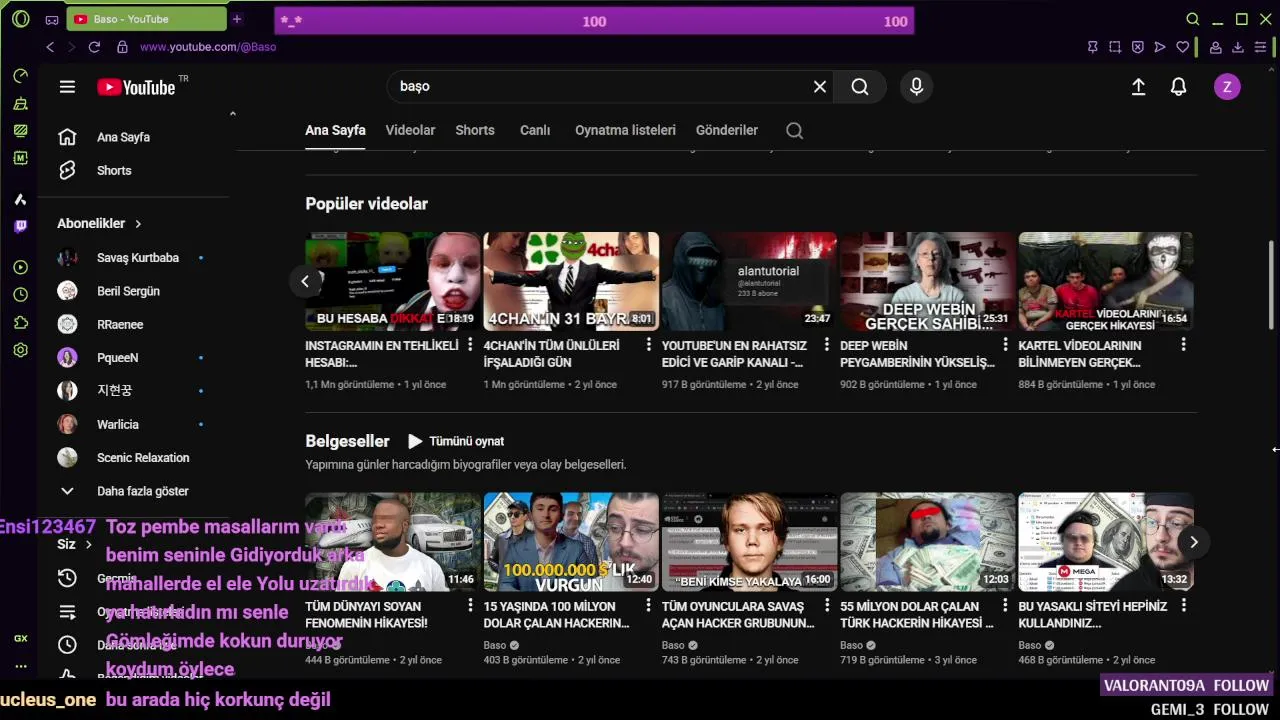Image resolution: width=1280 pixels, height=720 pixels.
Task: Switch to Oynatma listeleri tab
Action: (625, 130)
